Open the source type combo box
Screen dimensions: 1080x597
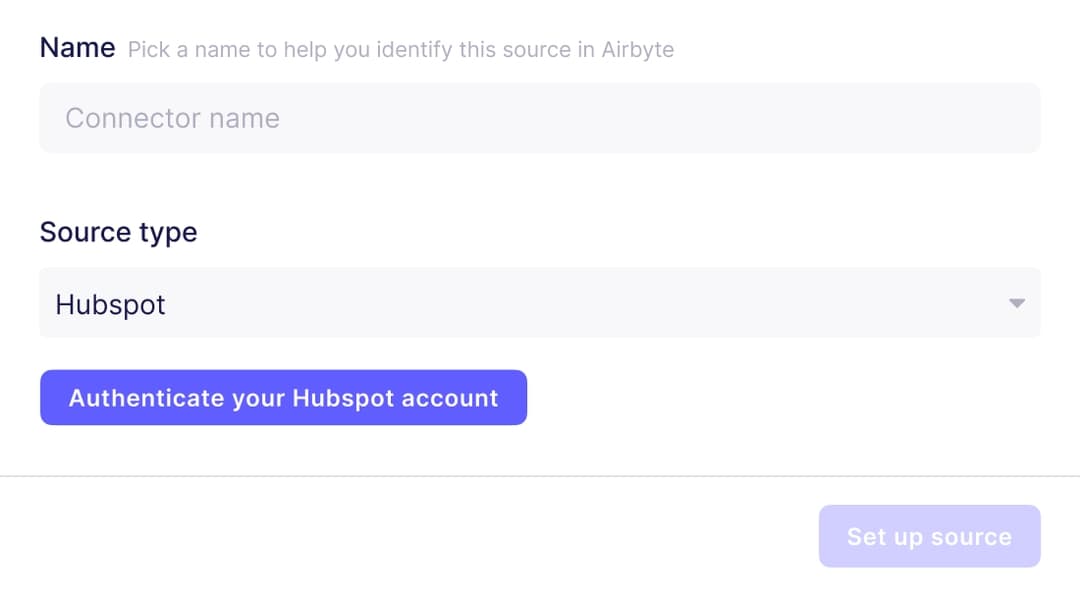[x=540, y=303]
